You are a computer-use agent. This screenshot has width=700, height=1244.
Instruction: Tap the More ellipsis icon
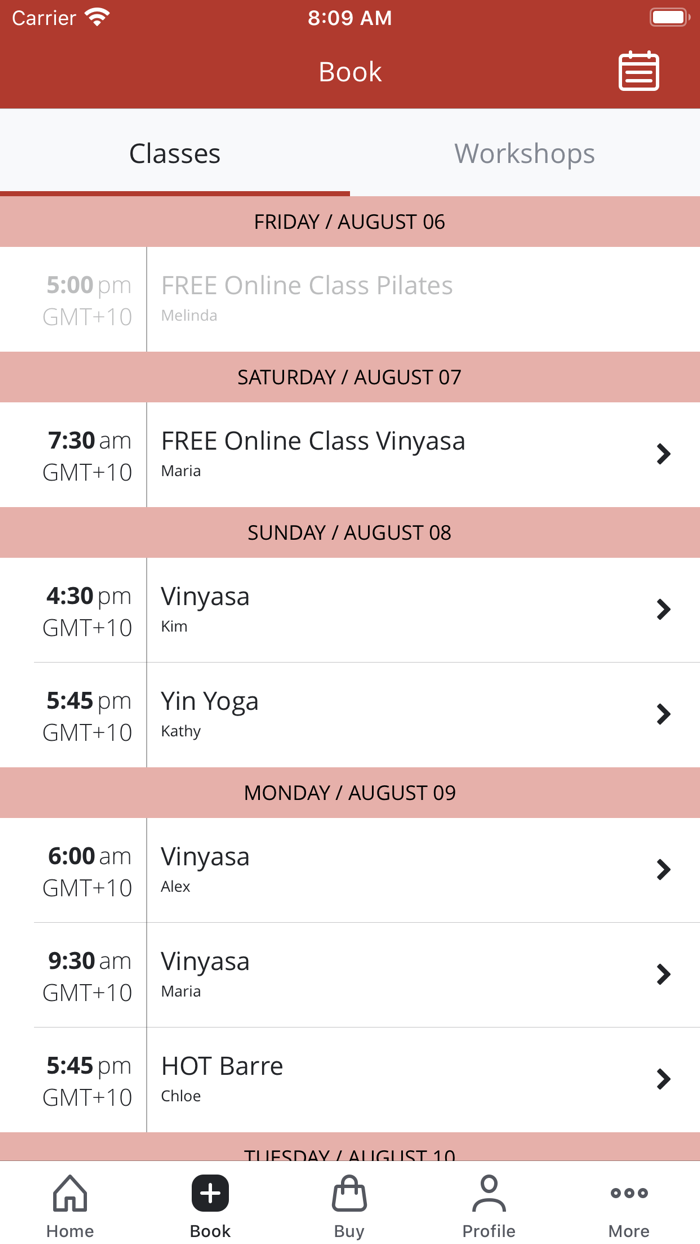pyautogui.click(x=628, y=1192)
